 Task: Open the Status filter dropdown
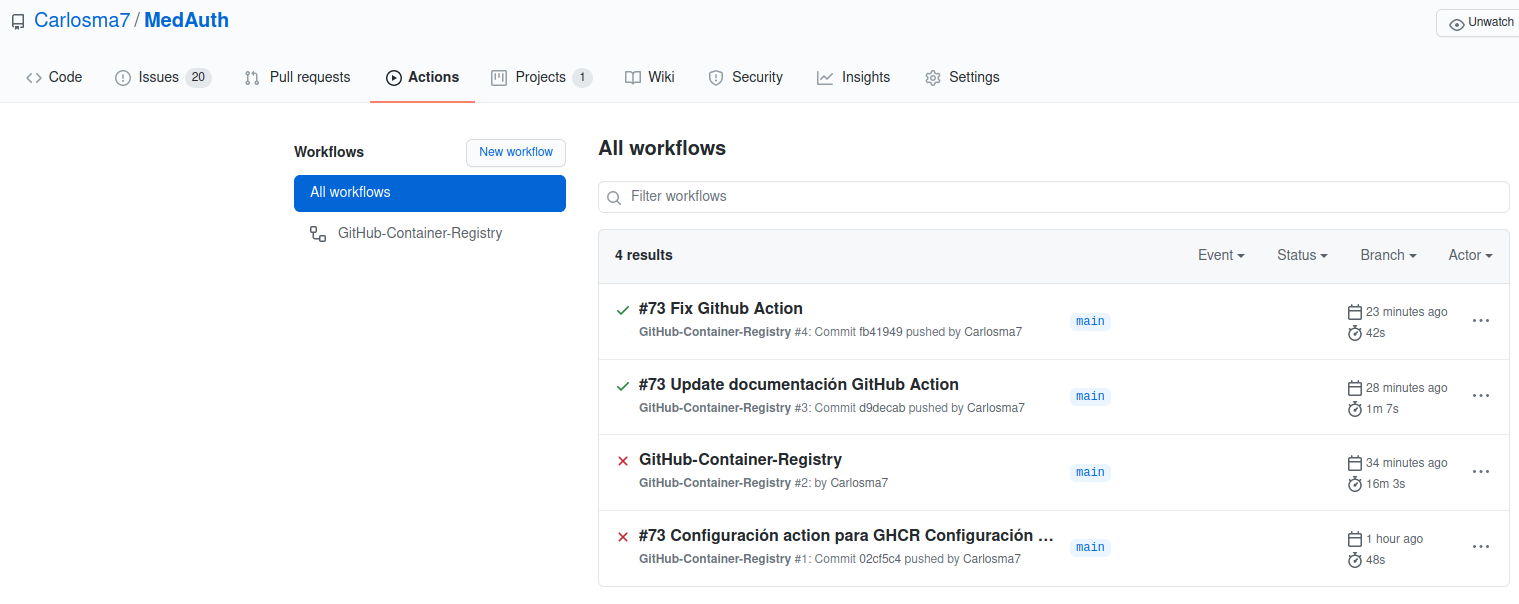[1302, 255]
